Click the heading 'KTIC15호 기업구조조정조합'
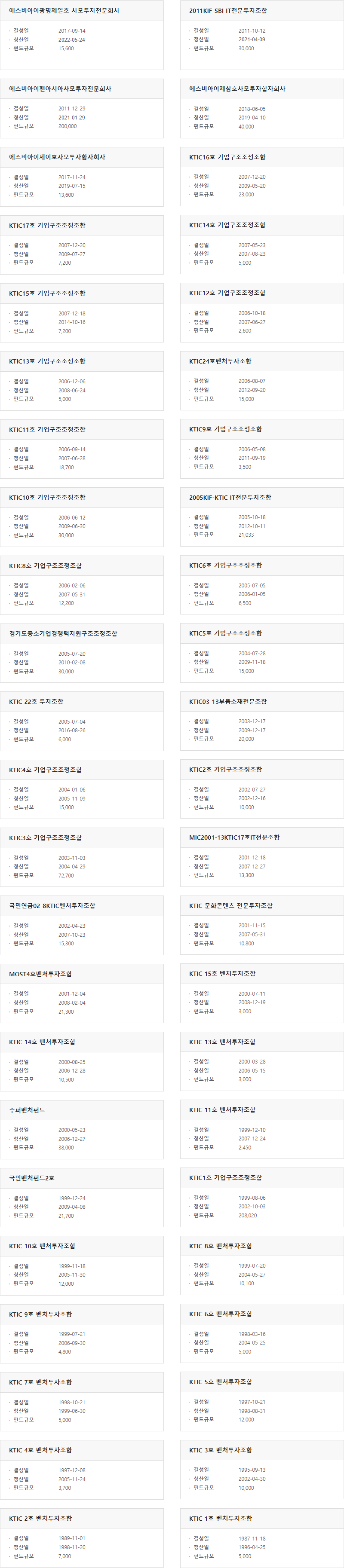 pos(47,293)
